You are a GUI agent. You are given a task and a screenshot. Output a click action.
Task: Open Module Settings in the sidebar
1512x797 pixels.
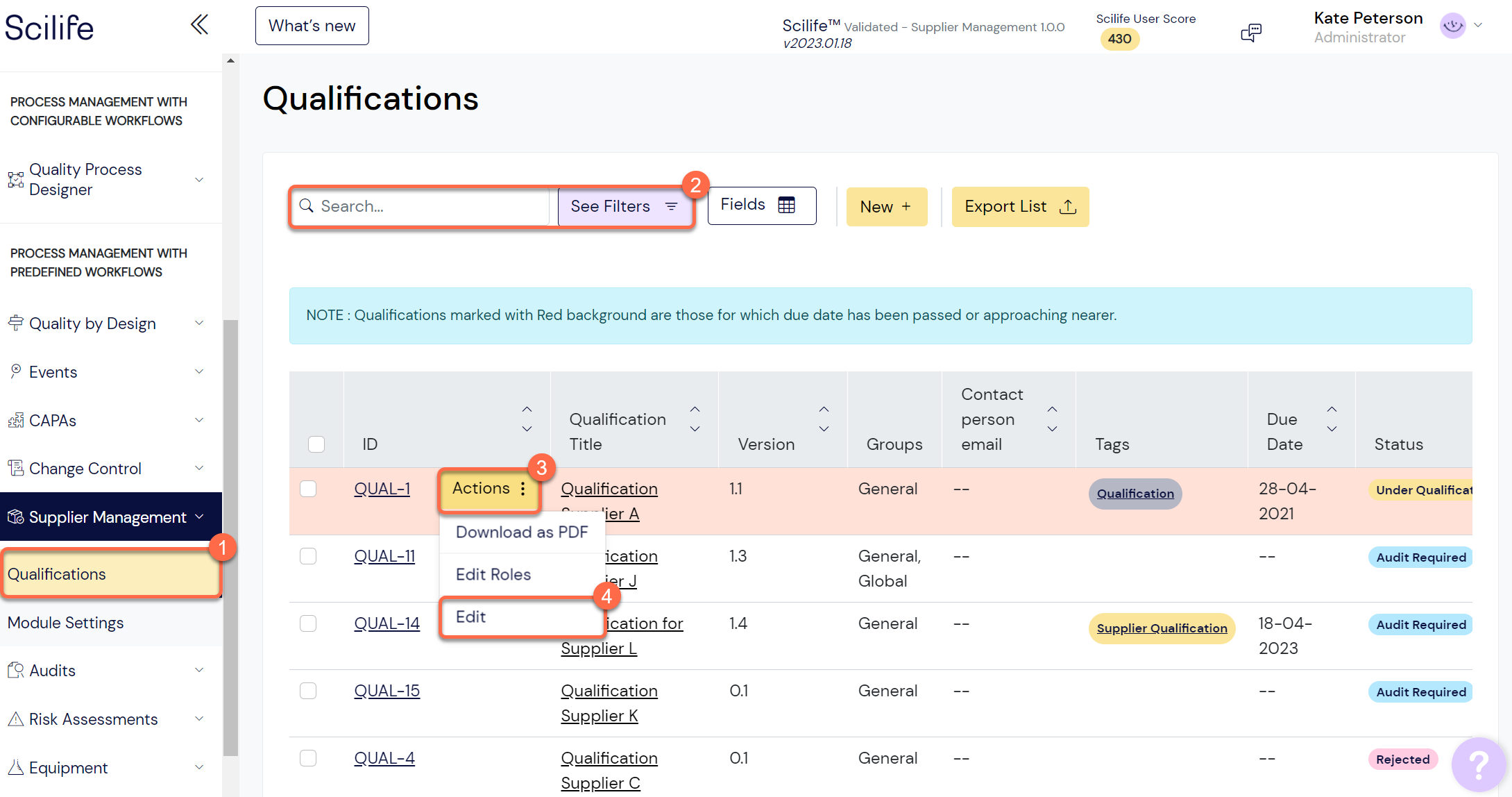tap(111, 623)
